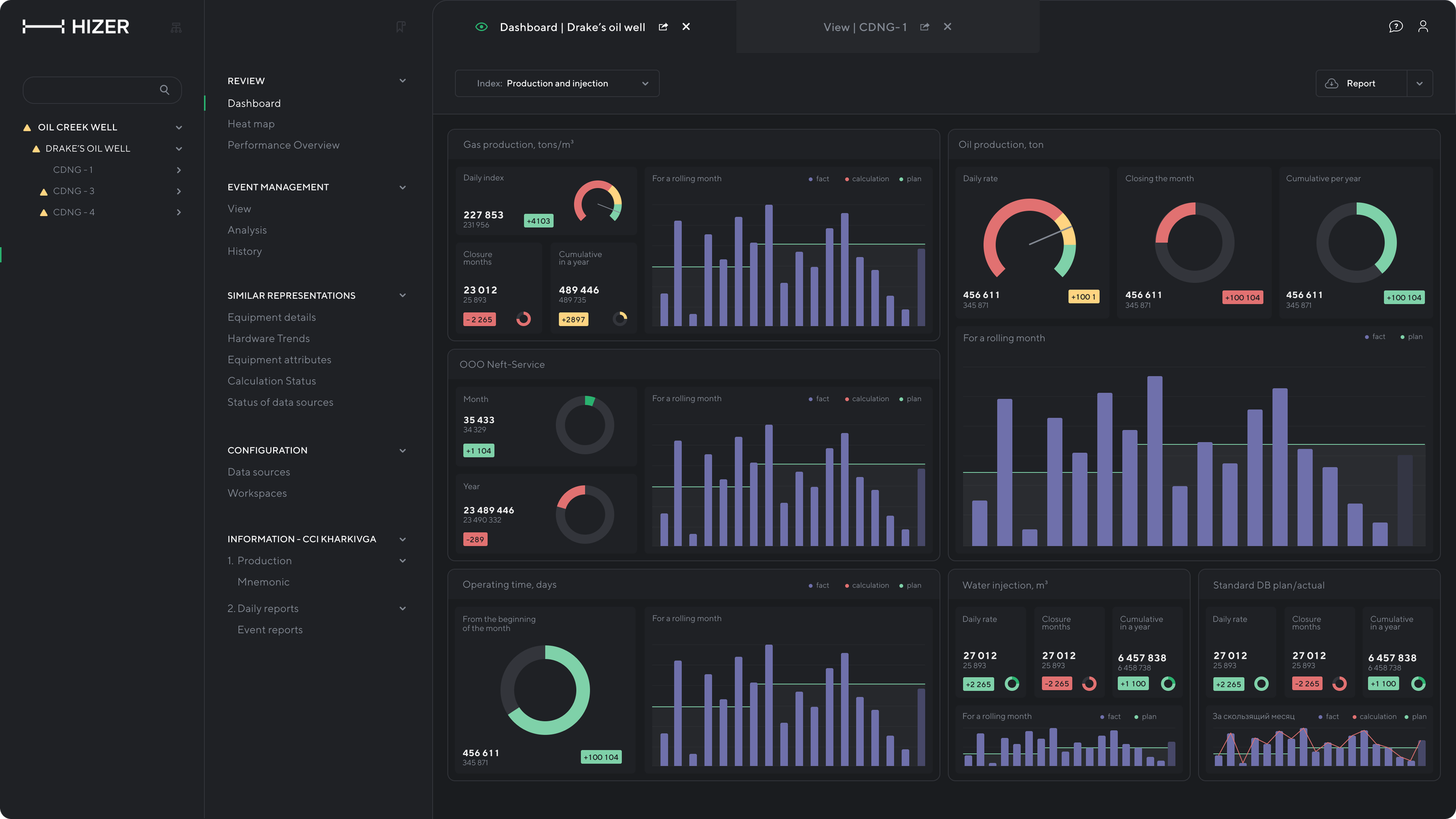
Task: Click the bookmark icon in navigation panel
Action: point(400,27)
